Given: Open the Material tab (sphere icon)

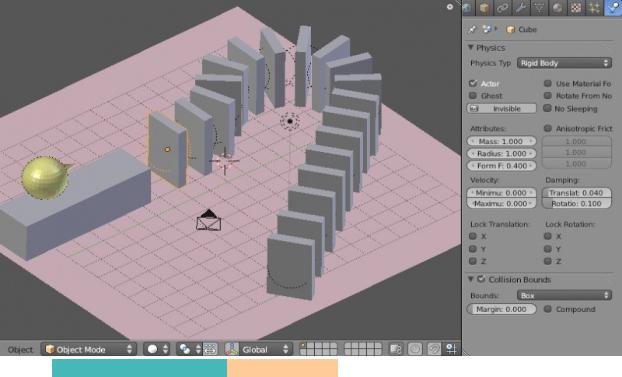Looking at the screenshot, I should click(557, 8).
